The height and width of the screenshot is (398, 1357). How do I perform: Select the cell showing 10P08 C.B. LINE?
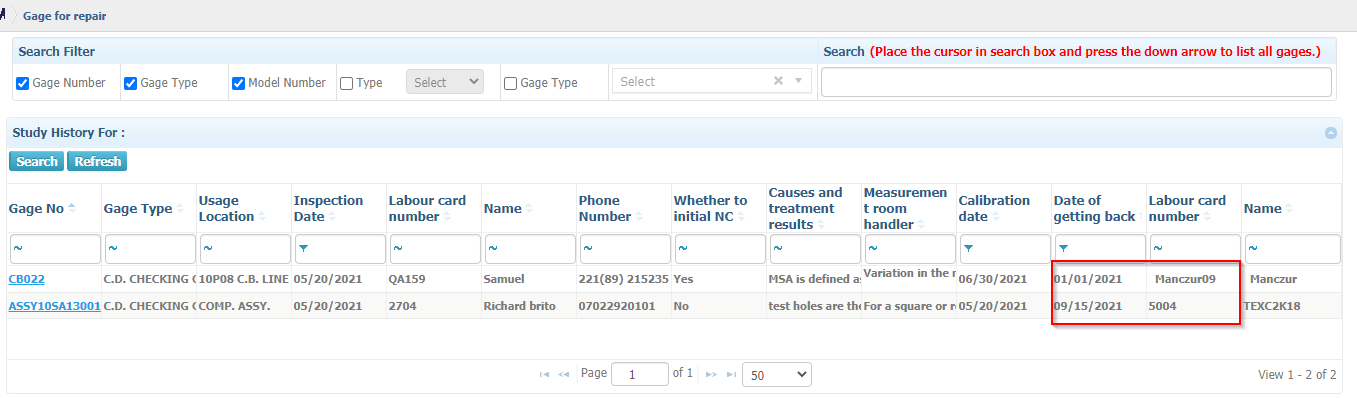pyautogui.click(x=244, y=279)
